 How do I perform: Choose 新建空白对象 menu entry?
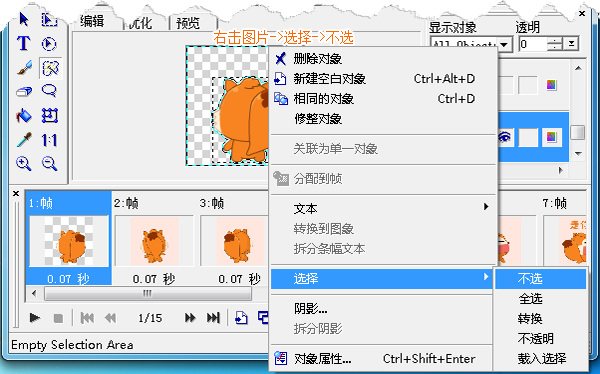point(383,78)
